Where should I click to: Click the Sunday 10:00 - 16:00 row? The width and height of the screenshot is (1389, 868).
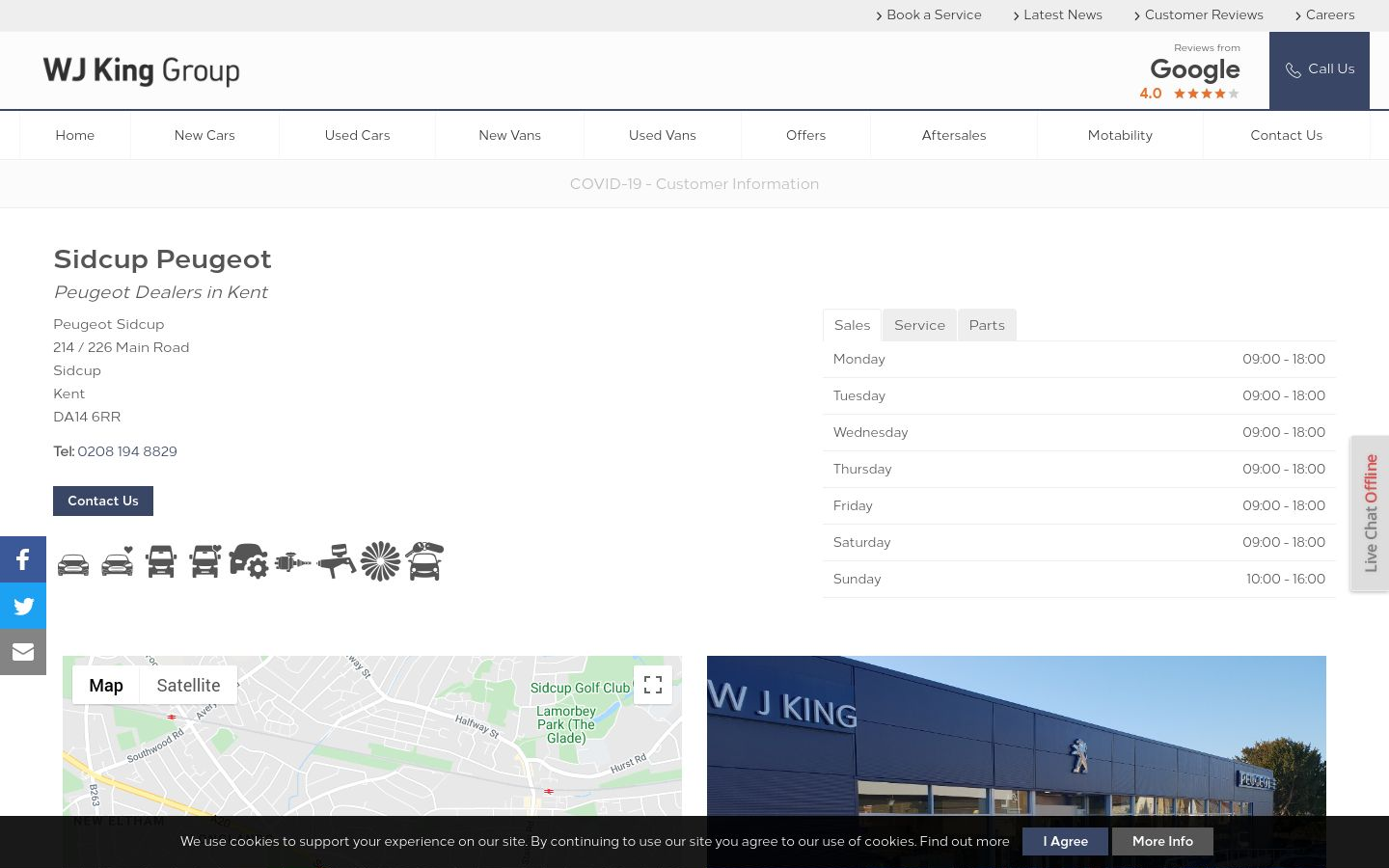click(x=1079, y=579)
